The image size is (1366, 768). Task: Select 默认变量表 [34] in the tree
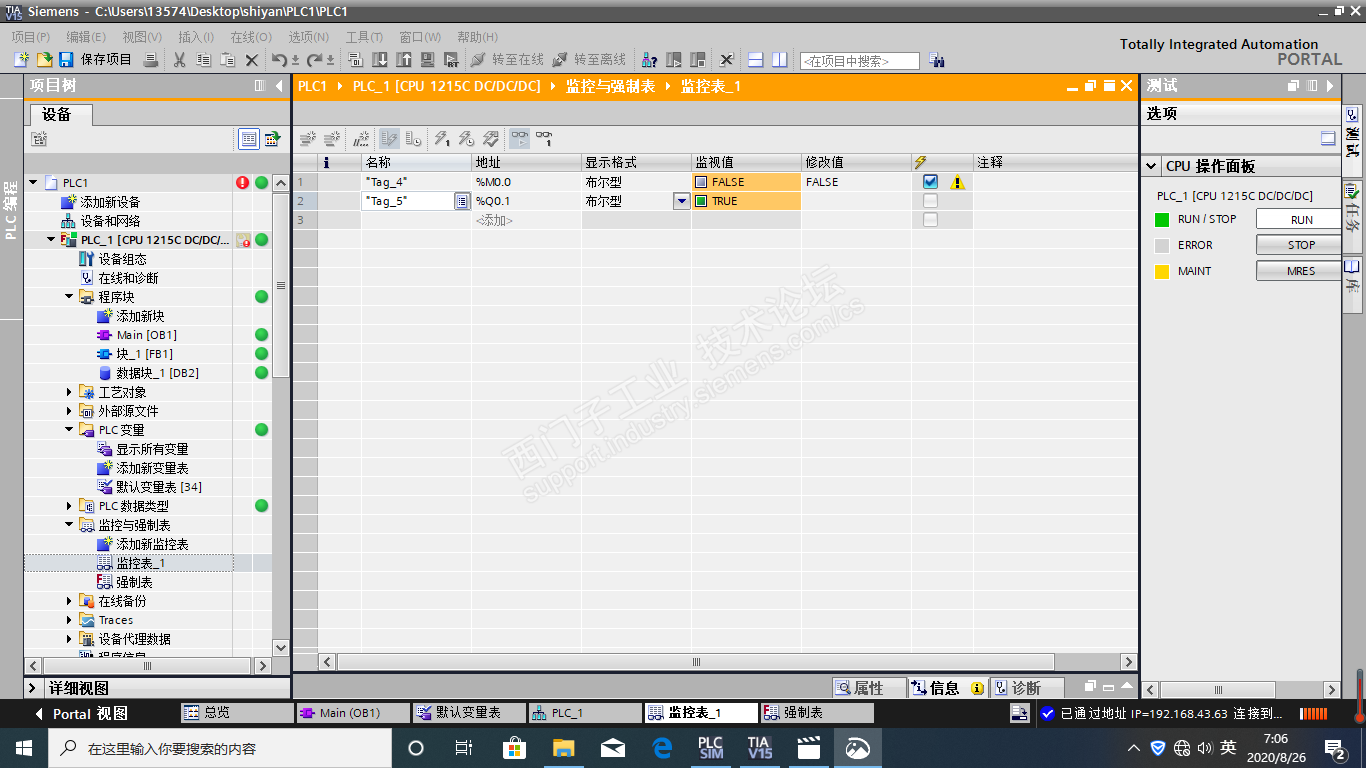pos(160,487)
